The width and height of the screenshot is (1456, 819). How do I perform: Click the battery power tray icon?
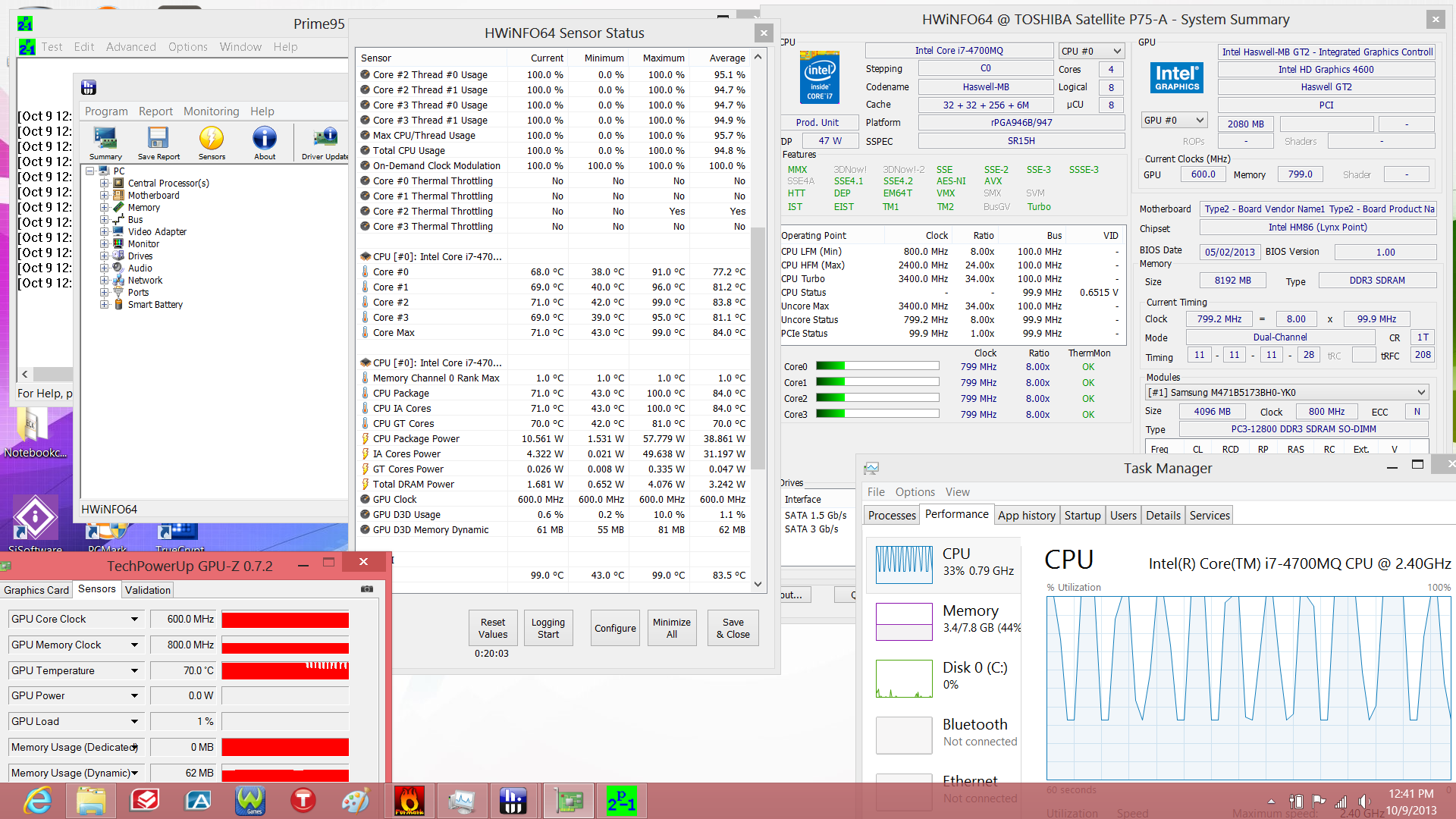1296,802
